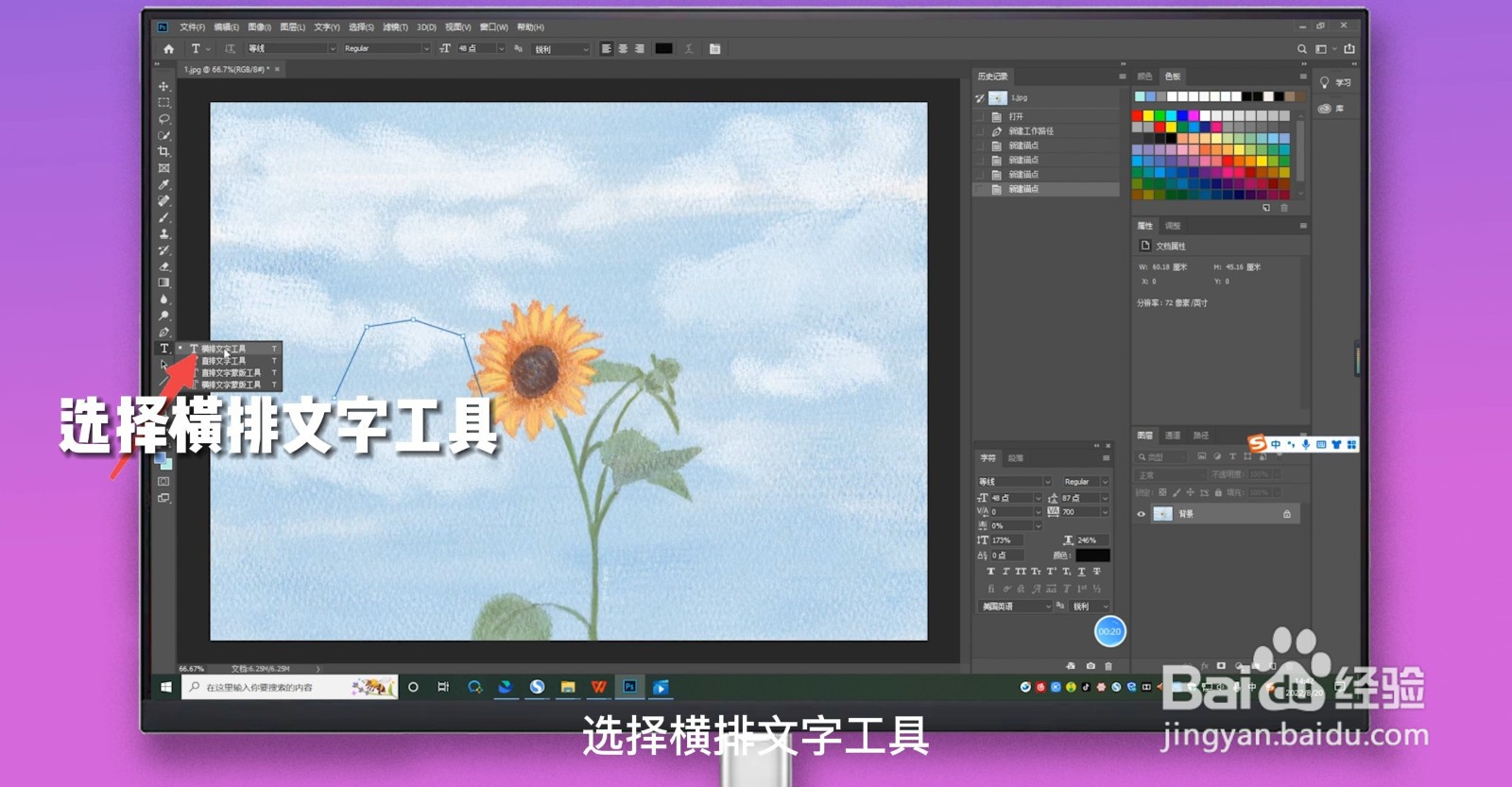Viewport: 1512px width, 787px height.
Task: Open the 窗口(W) menu
Action: click(x=493, y=27)
